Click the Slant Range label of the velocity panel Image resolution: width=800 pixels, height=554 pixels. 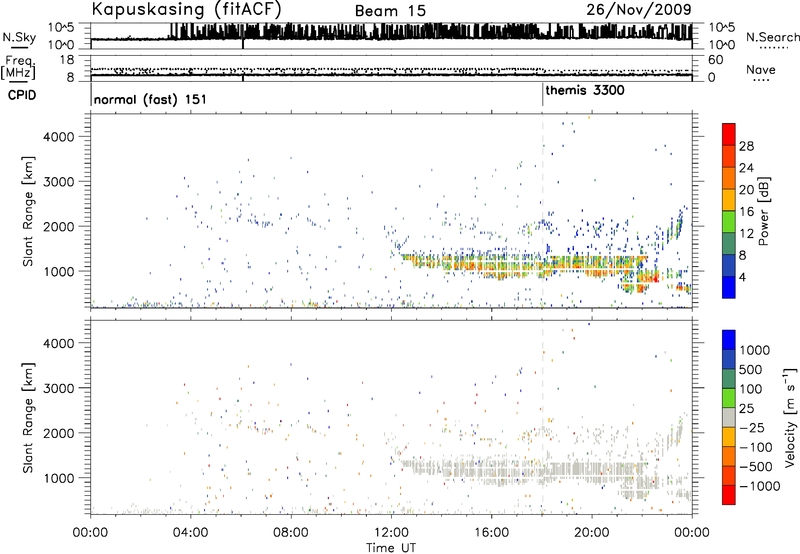coord(28,417)
